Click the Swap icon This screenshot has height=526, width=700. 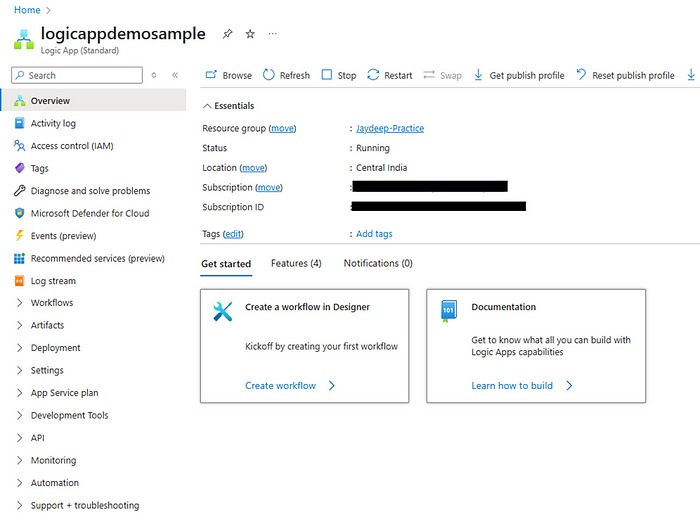point(429,75)
